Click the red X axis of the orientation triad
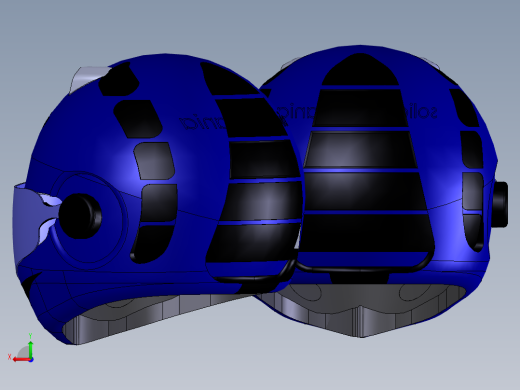520x390 pixels. 22,360
